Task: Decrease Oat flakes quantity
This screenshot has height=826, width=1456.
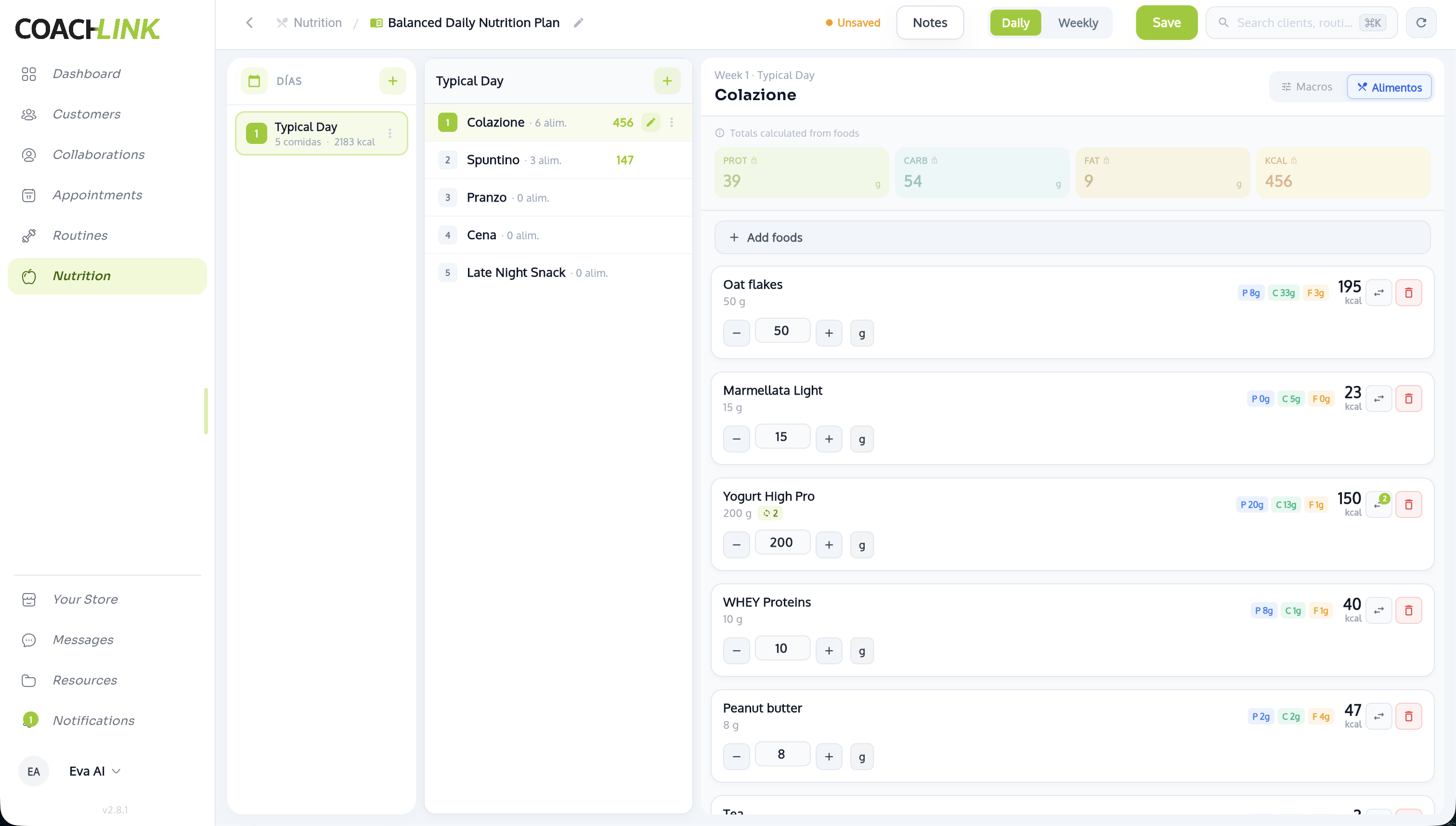Action: tap(736, 333)
